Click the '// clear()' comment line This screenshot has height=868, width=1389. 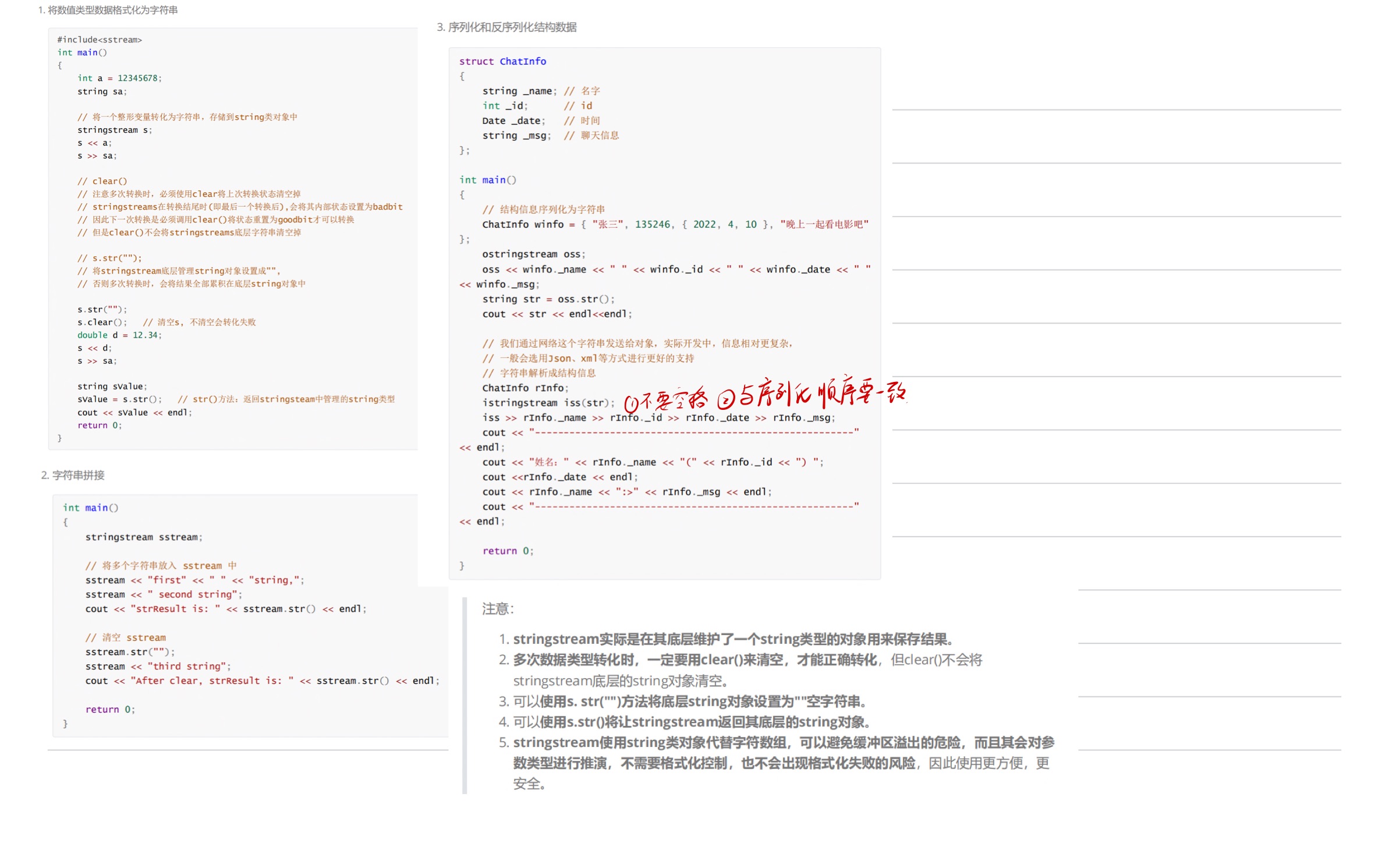(x=102, y=181)
